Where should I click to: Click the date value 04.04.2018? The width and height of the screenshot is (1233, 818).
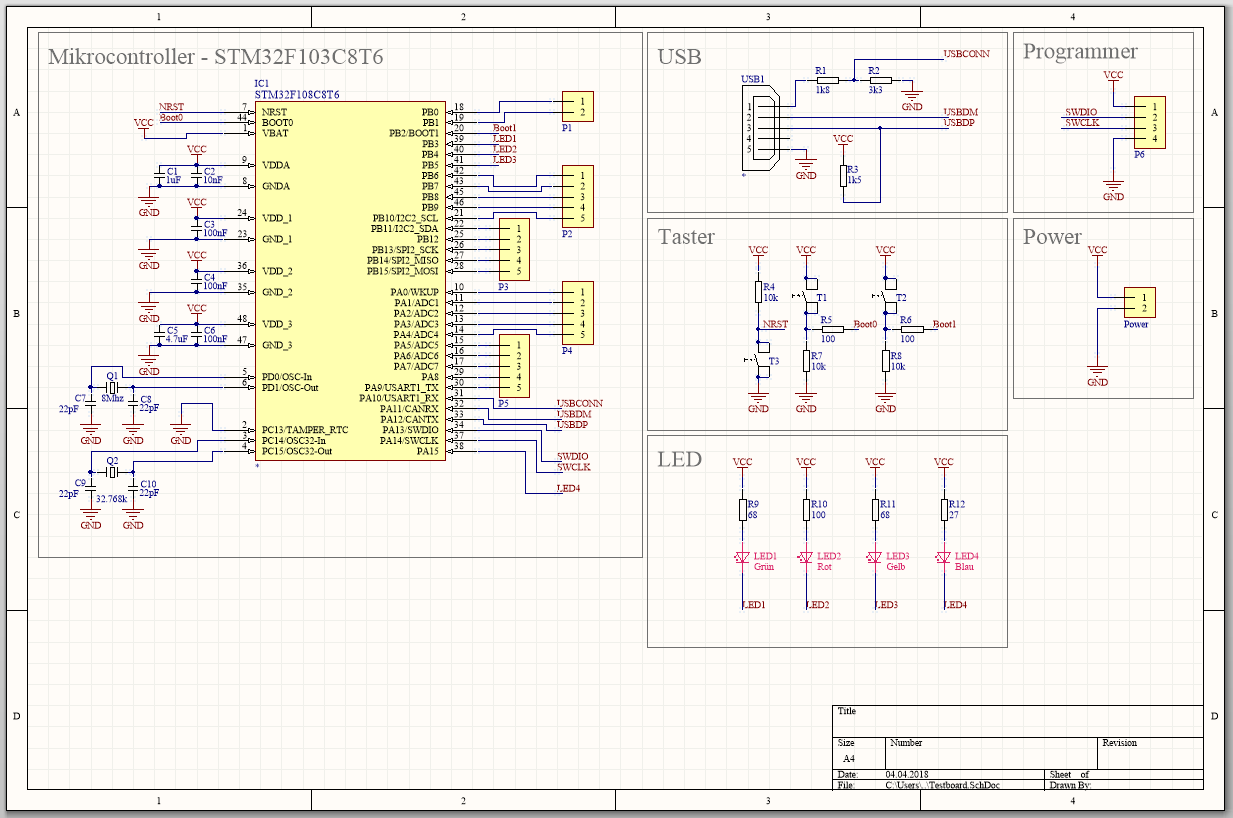(x=907, y=775)
